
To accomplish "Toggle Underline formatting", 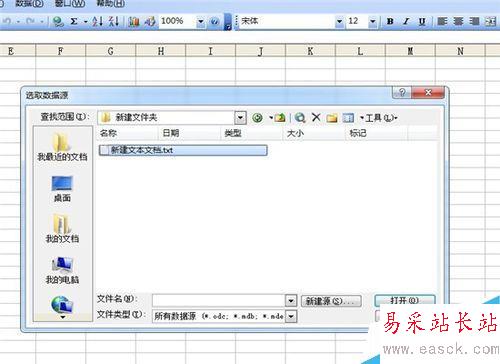I will coord(422,22).
